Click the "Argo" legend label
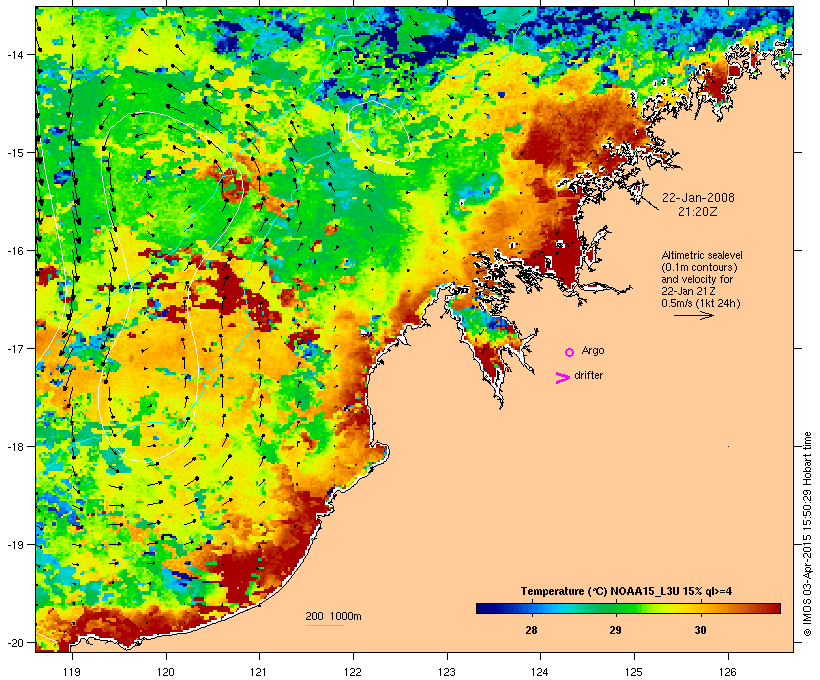Screen dimensions: 820x680 pyautogui.click(x=593, y=350)
